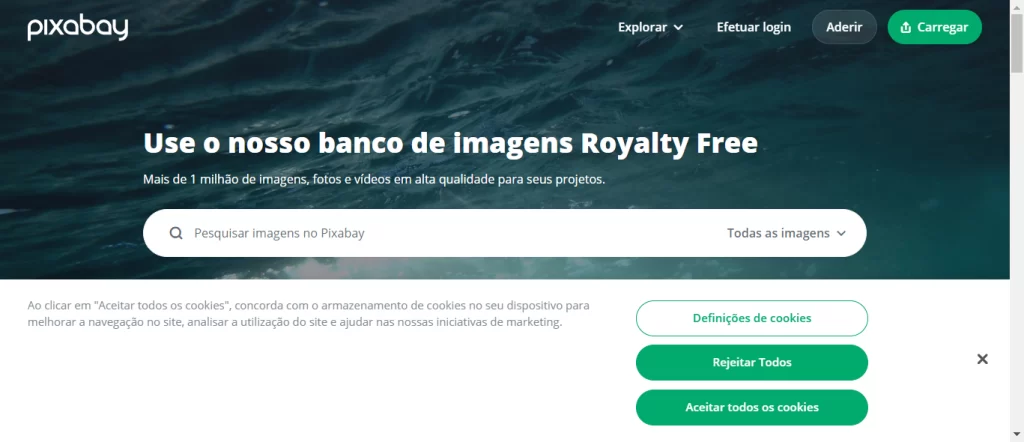Click the green Carregar button
Image resolution: width=1024 pixels, height=442 pixels.
935,27
